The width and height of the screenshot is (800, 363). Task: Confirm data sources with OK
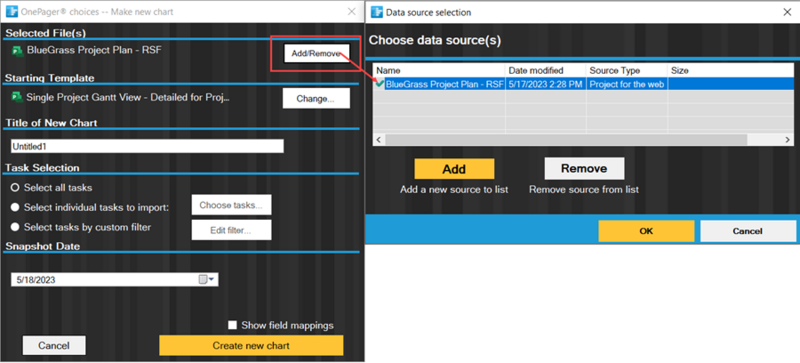click(x=646, y=231)
